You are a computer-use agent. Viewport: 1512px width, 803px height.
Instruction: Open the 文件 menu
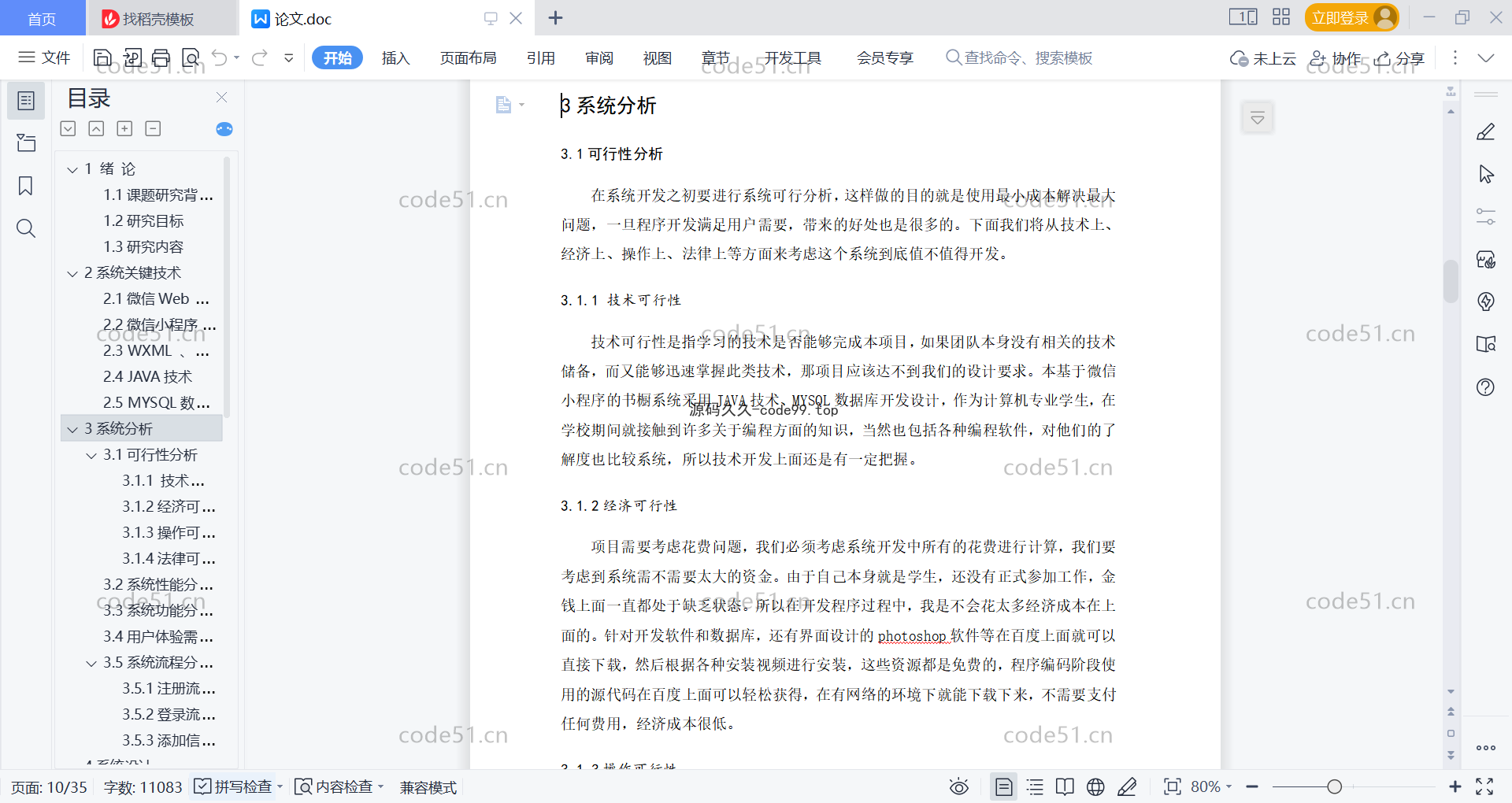45,57
